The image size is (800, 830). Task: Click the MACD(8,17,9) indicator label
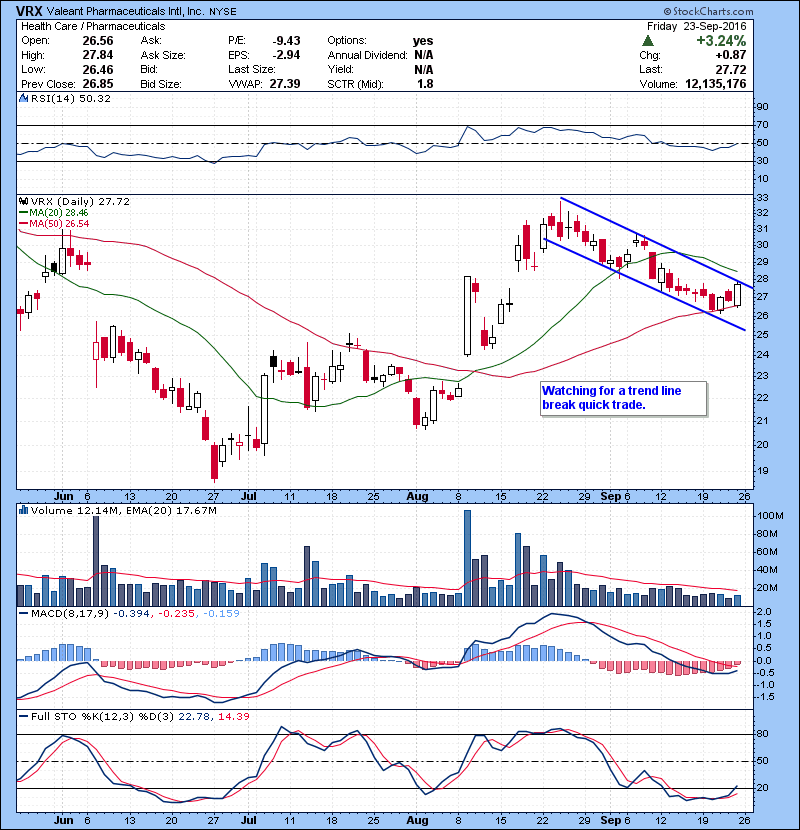click(x=70, y=613)
